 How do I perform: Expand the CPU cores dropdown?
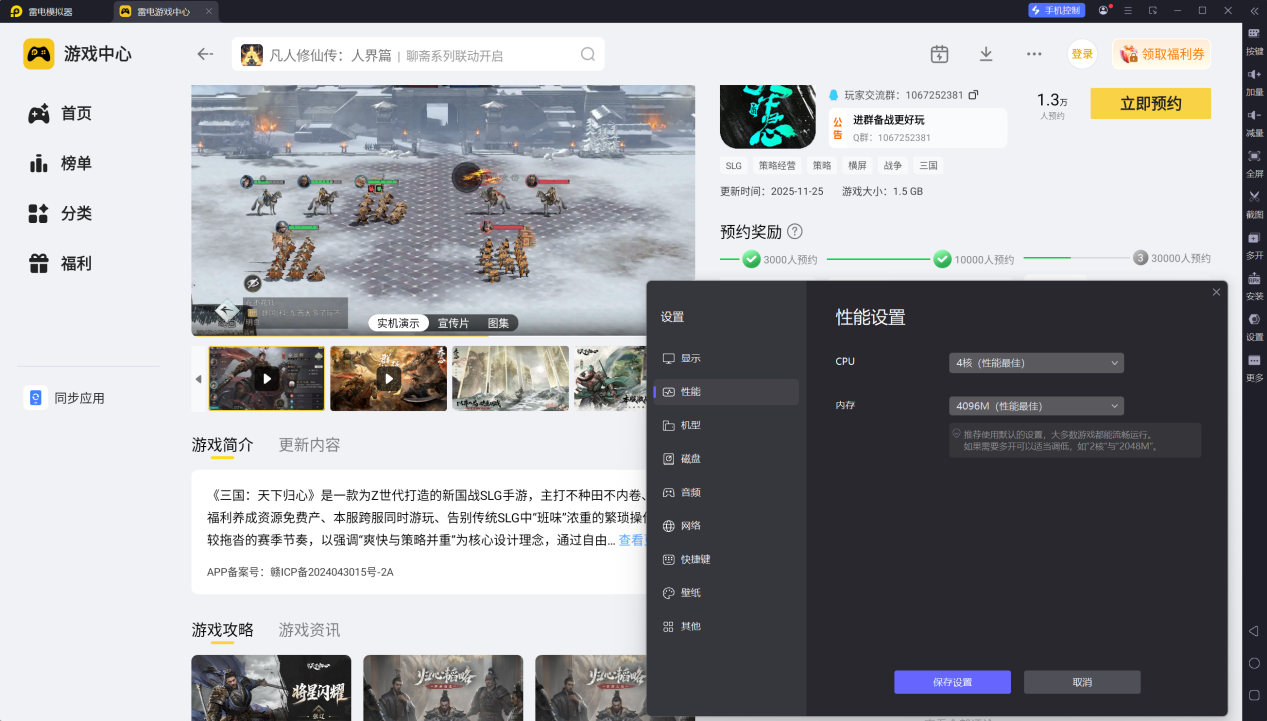click(1035, 362)
